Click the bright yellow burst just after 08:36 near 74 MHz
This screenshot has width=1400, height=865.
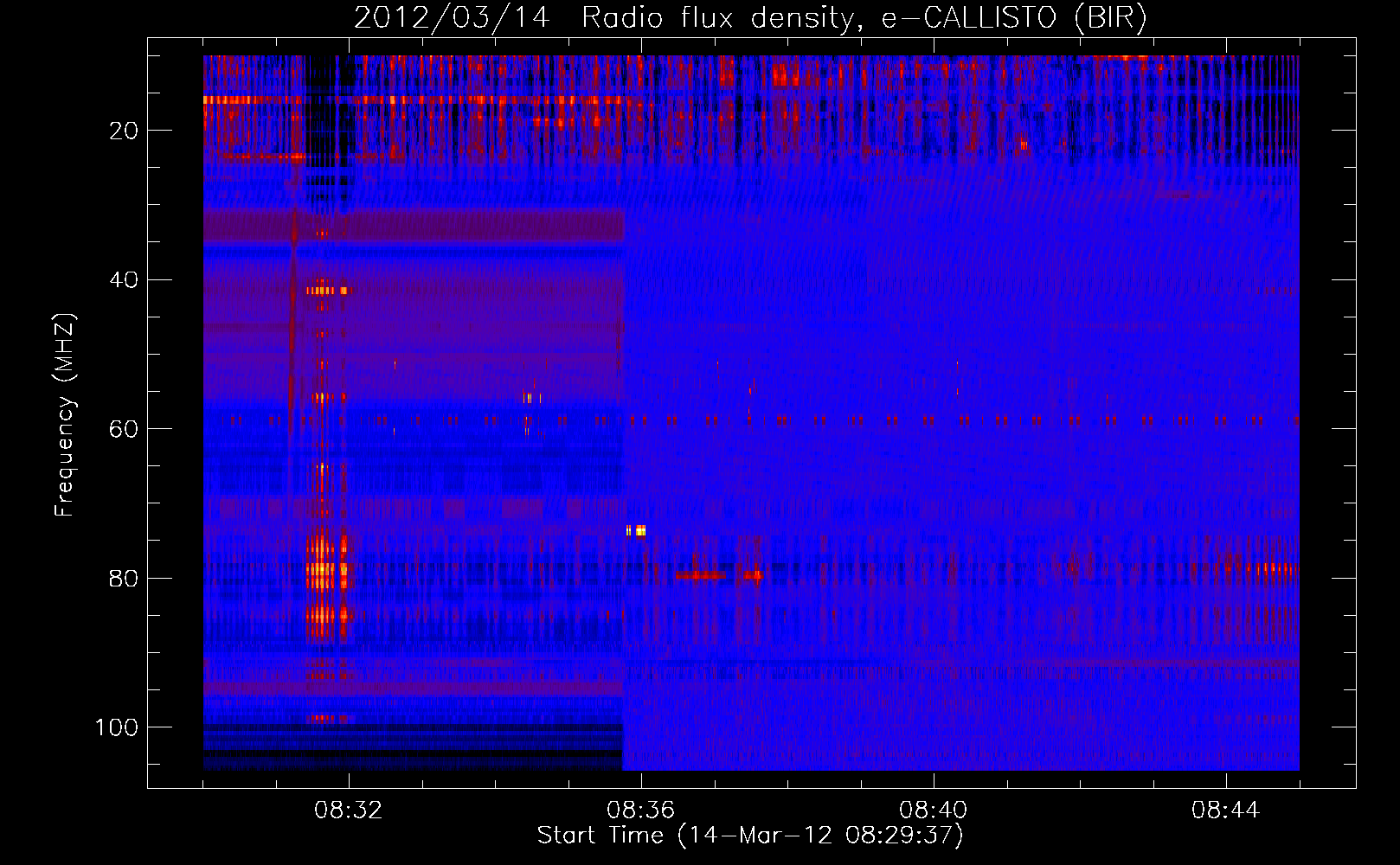pos(637,531)
